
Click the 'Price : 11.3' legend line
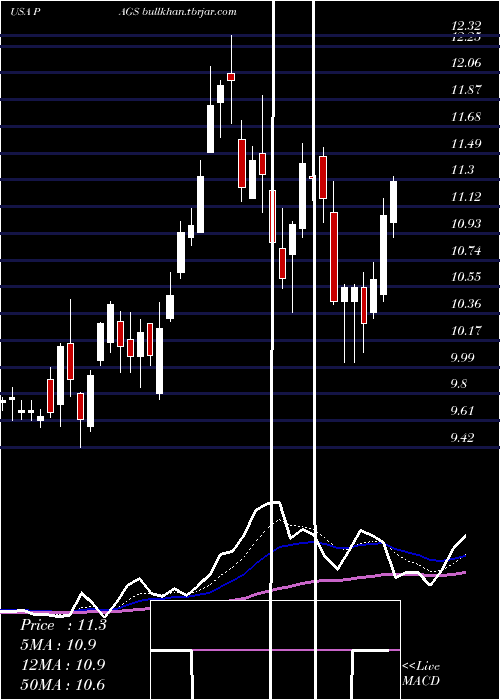pos(63,625)
